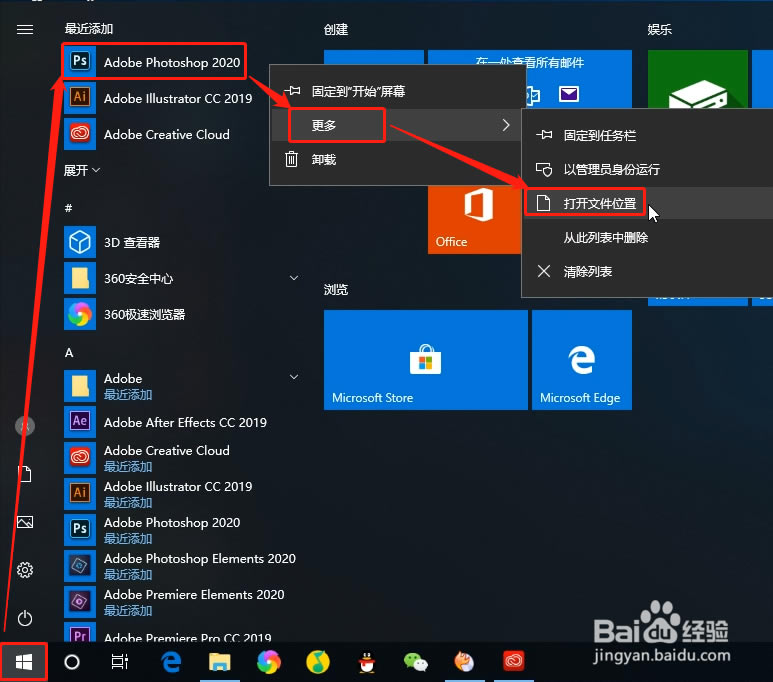Click the A letter group header

[69, 353]
